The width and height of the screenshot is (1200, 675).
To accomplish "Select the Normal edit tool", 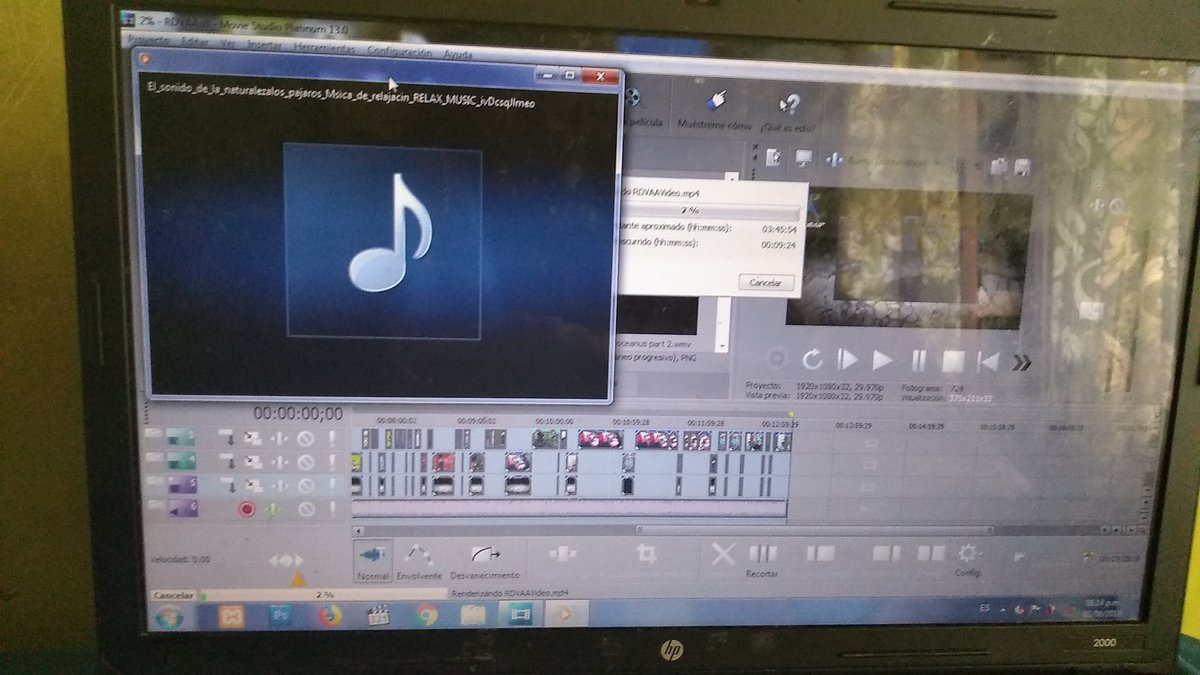I will [x=373, y=561].
